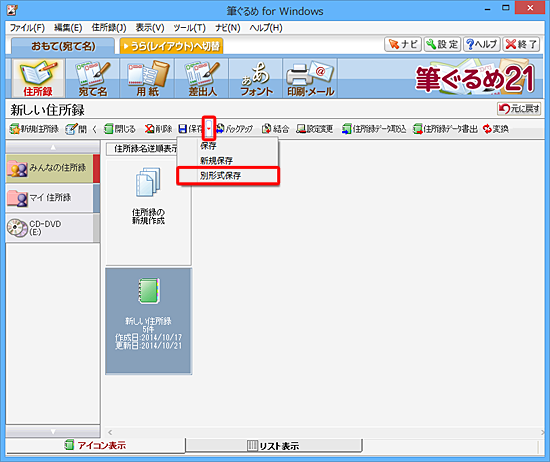The image size is (550, 462).
Task: Click the folder list scroll-up arrow
Action: [53, 147]
